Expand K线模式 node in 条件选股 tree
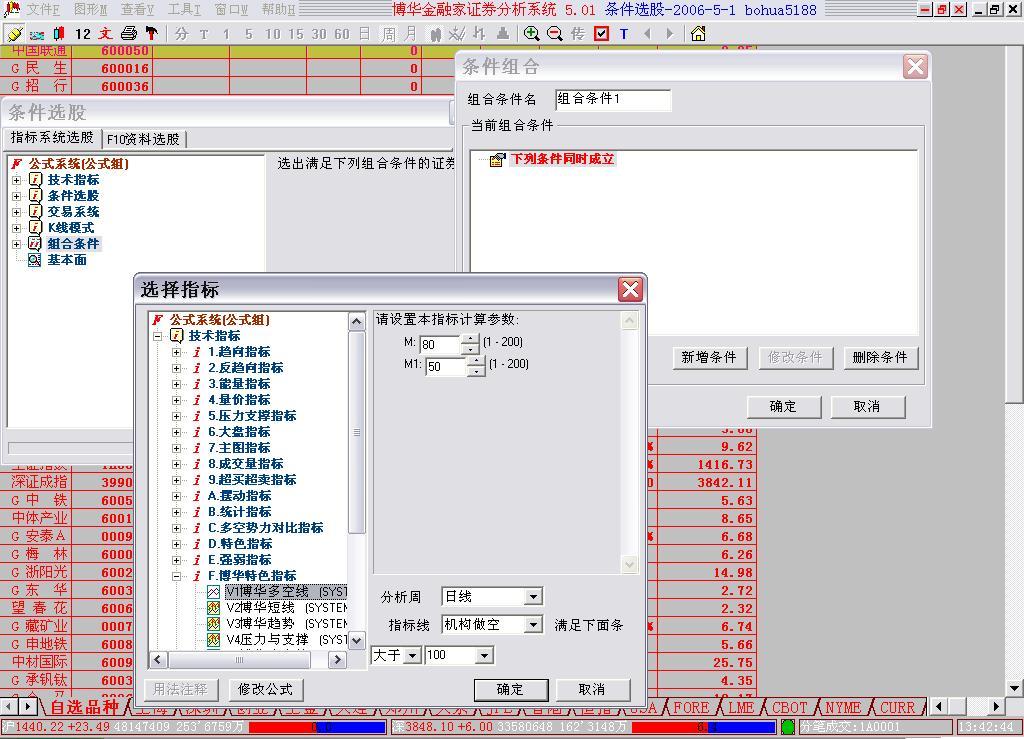This screenshot has height=739, width=1024. coord(16,228)
